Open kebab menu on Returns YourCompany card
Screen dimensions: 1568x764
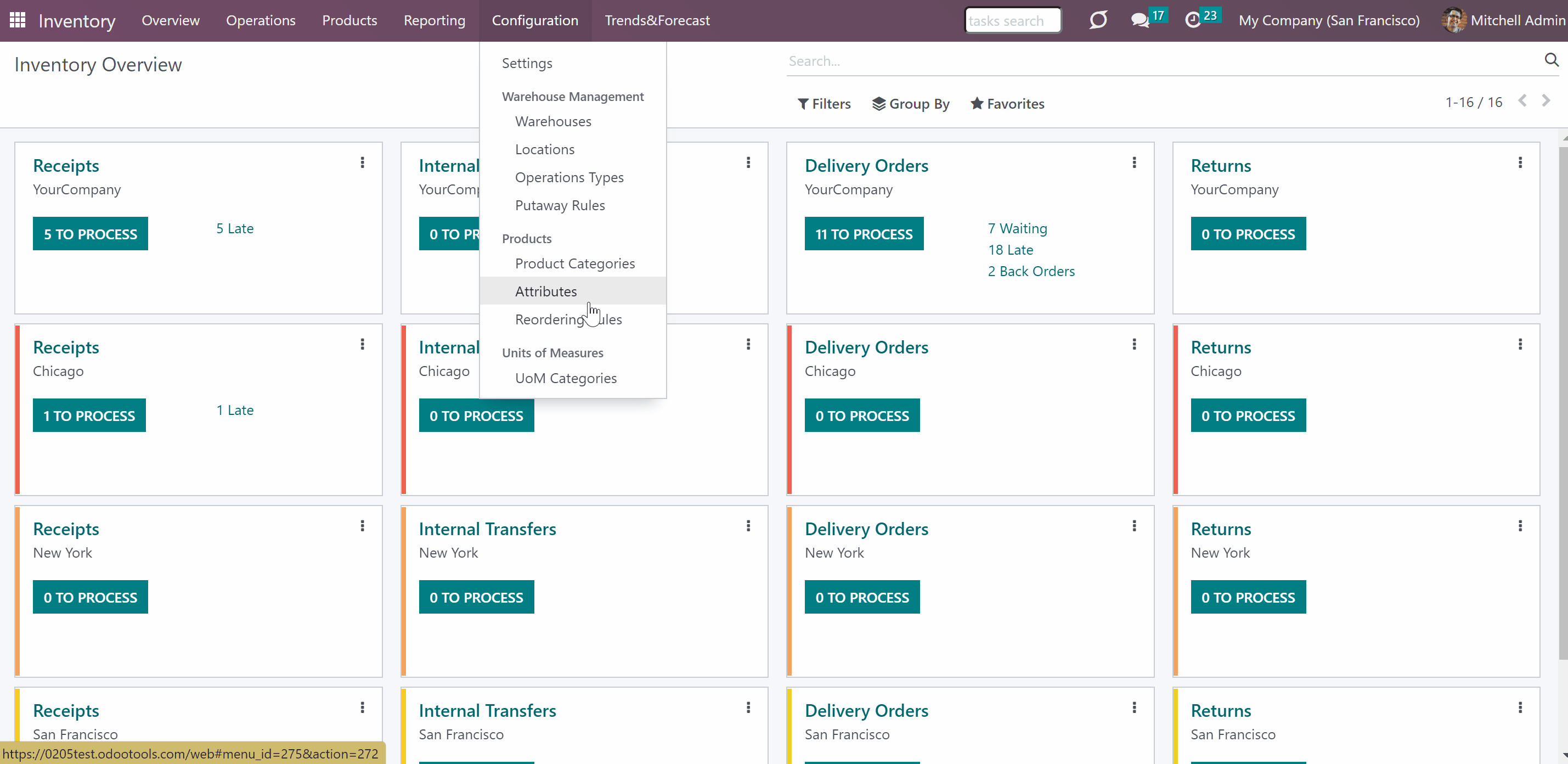(1520, 162)
